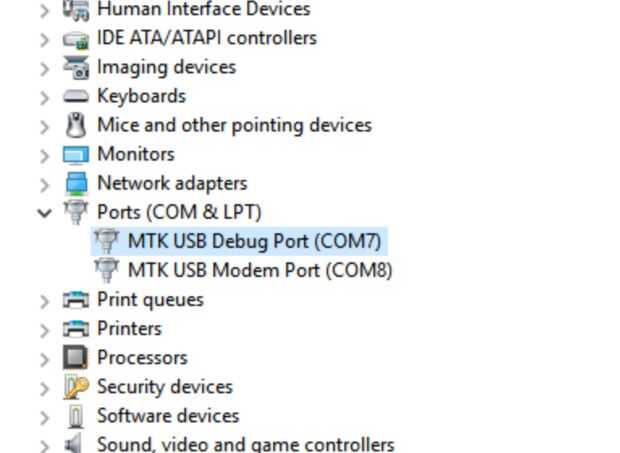Image resolution: width=620 pixels, height=453 pixels.
Task: Click the Sound controllers speaker icon
Action: (76, 444)
